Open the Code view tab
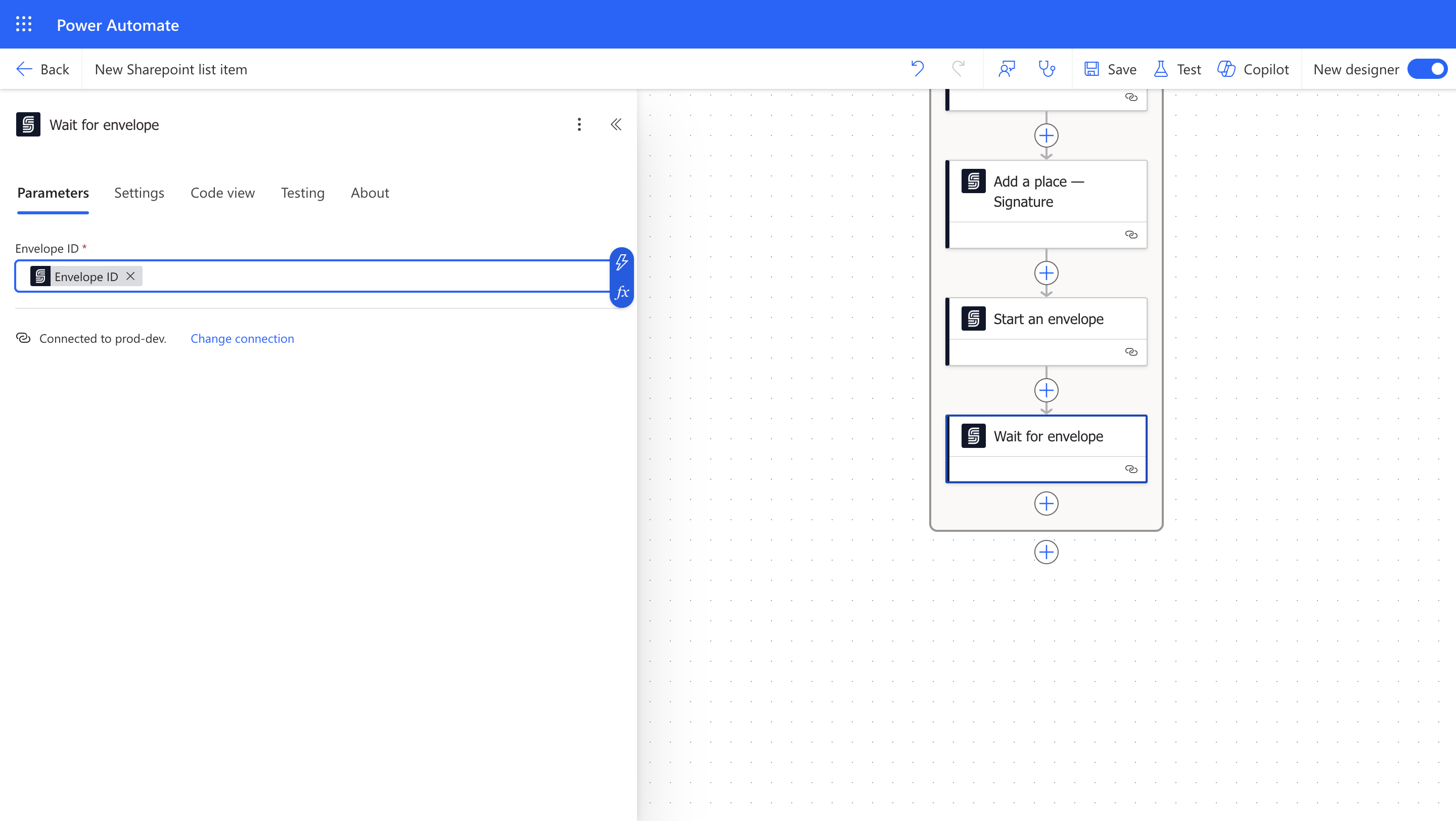Screen dimensions: 1456x821 pyautogui.click(x=222, y=193)
